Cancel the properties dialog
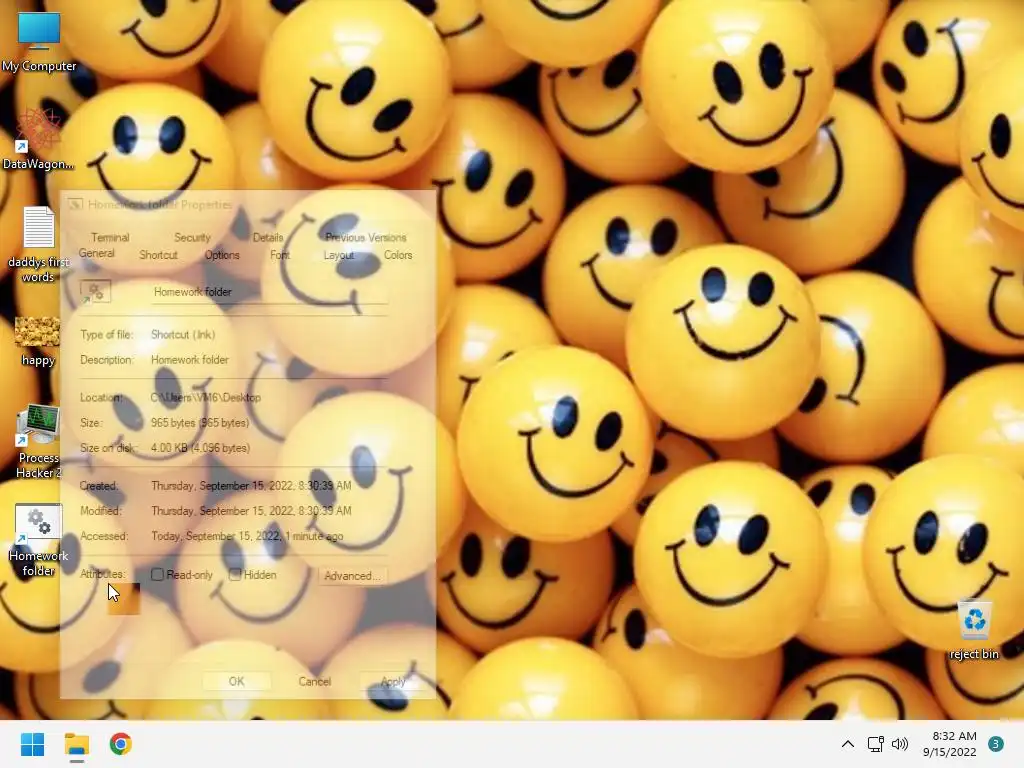 pyautogui.click(x=315, y=681)
